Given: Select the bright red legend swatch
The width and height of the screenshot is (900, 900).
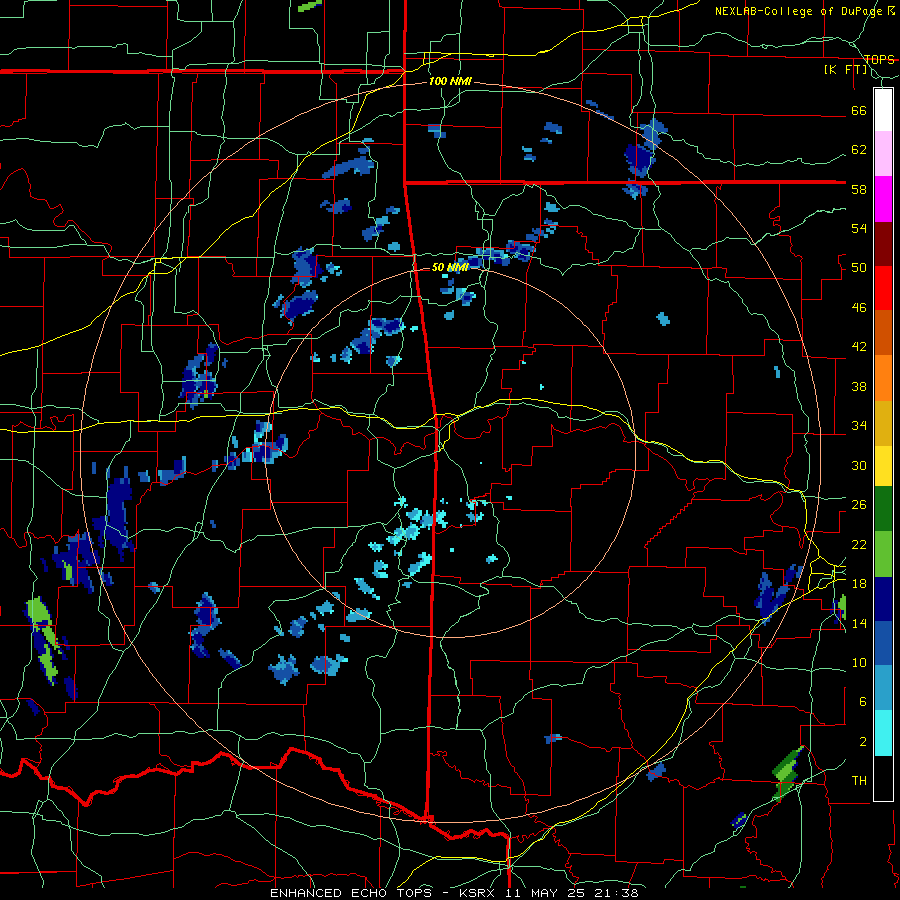Looking at the screenshot, I should coord(883,288).
